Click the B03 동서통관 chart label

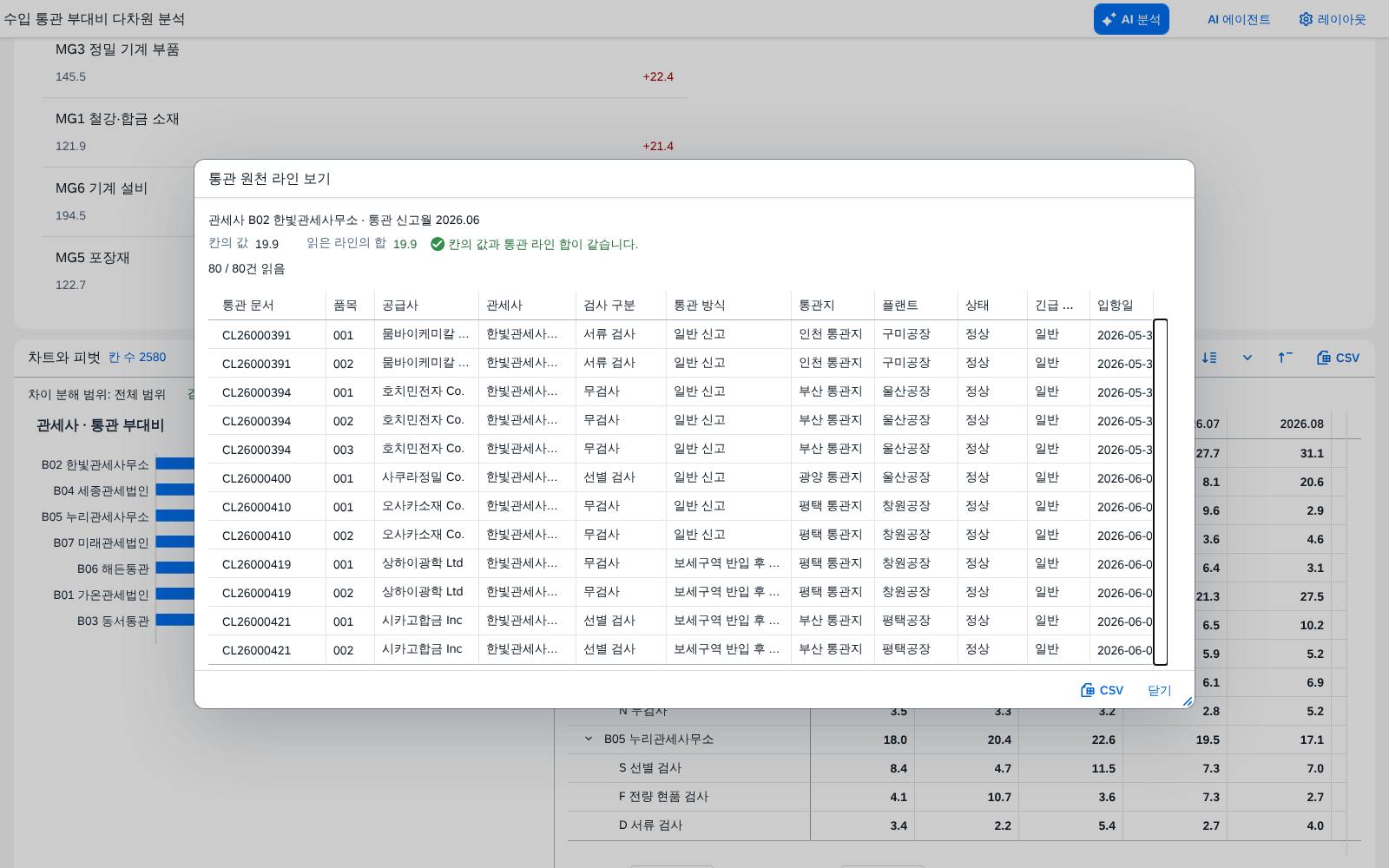tap(113, 621)
